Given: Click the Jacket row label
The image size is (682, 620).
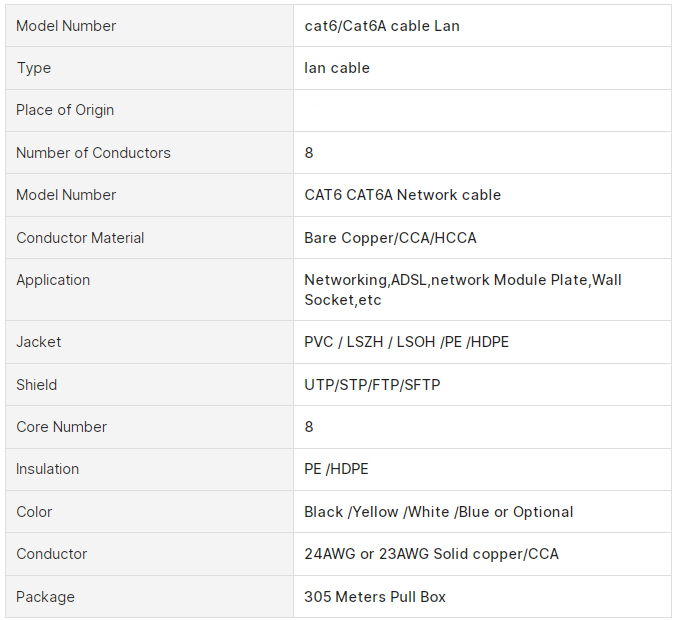Looking at the screenshot, I should pyautogui.click(x=39, y=342).
